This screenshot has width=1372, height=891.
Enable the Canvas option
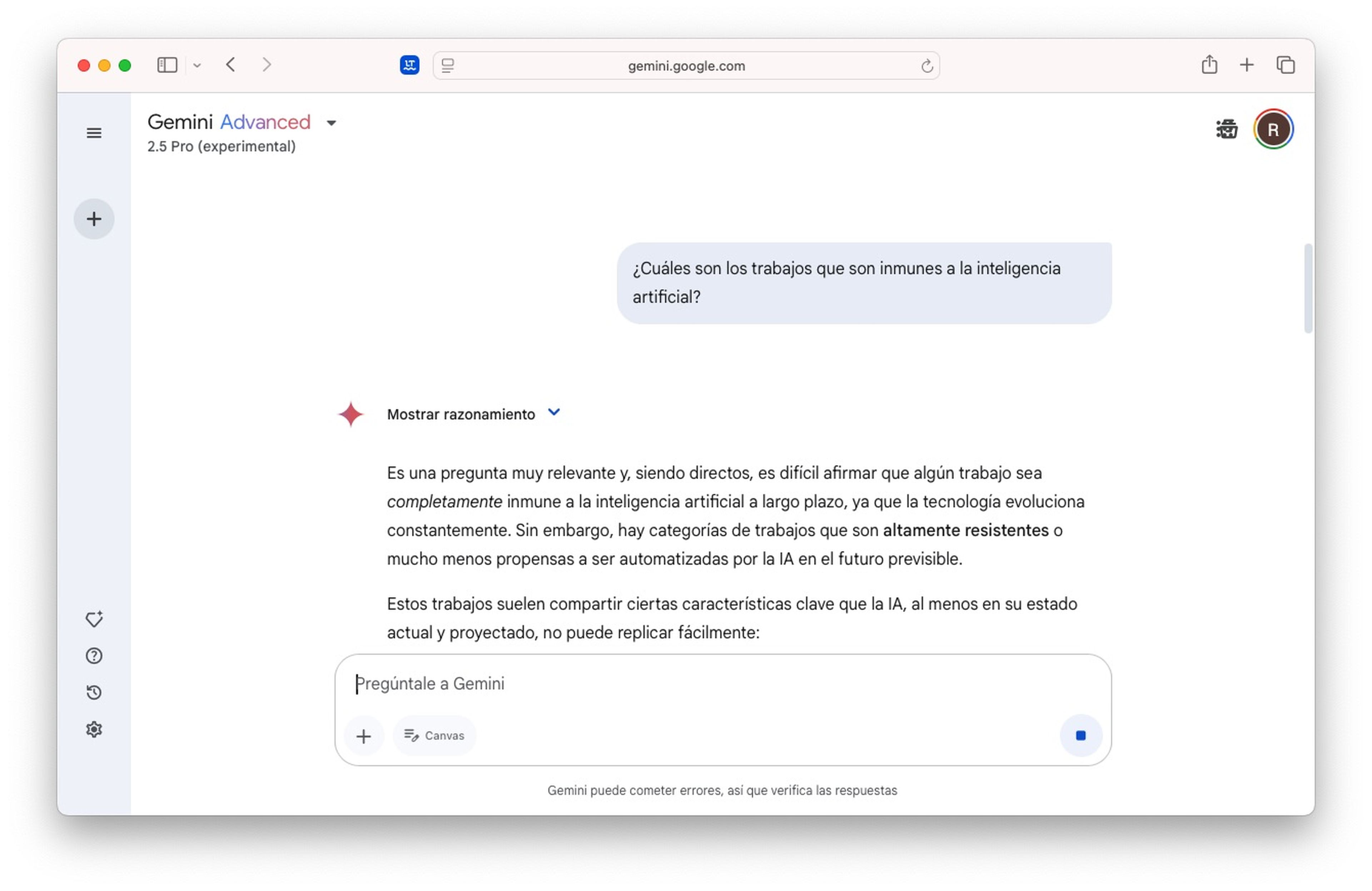[434, 735]
